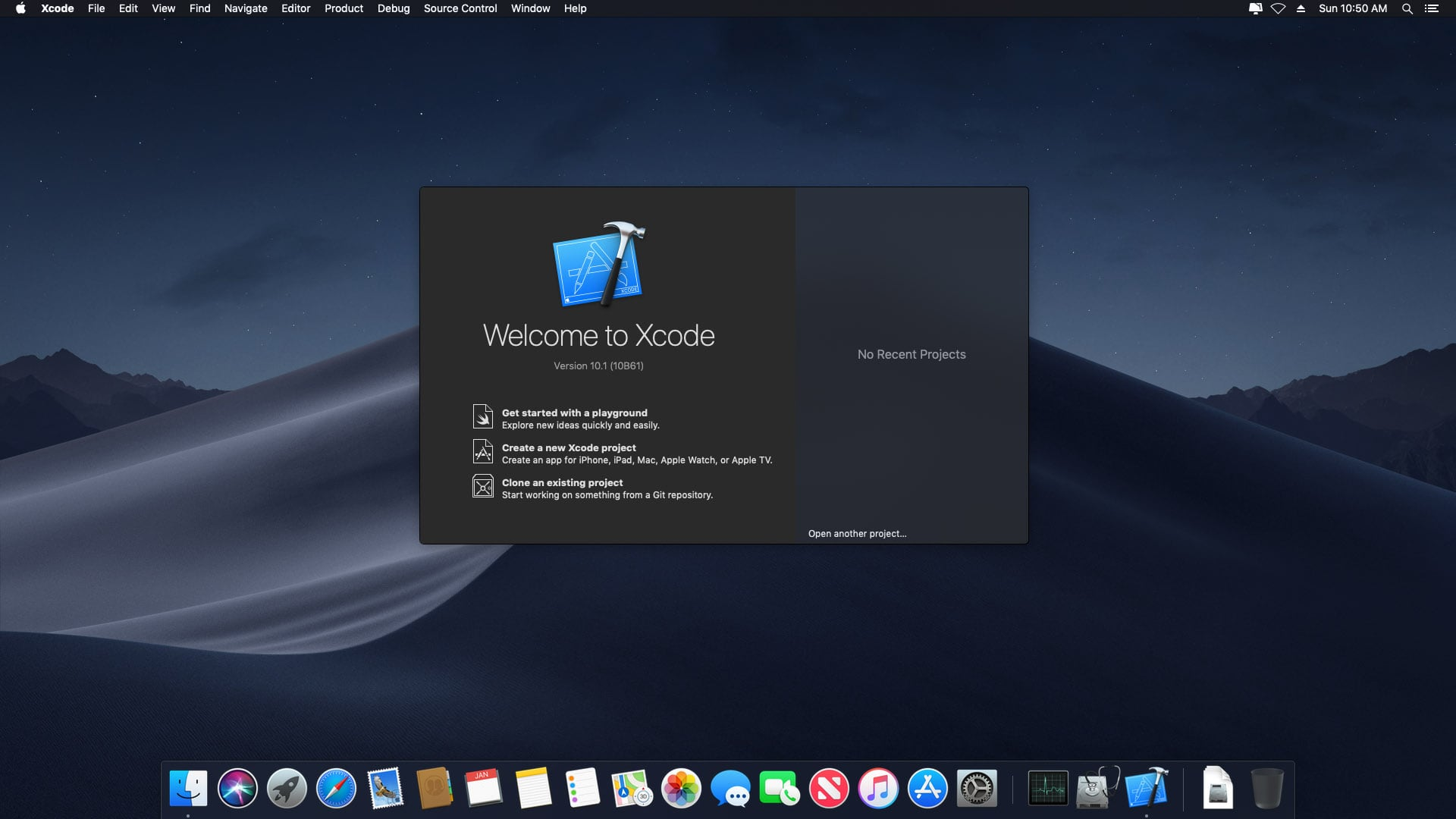Open App Store from the dock
The width and height of the screenshot is (1456, 819).
coord(927,788)
